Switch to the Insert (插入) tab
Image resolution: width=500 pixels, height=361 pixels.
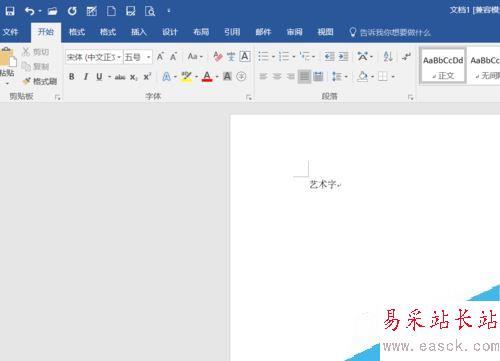139,32
